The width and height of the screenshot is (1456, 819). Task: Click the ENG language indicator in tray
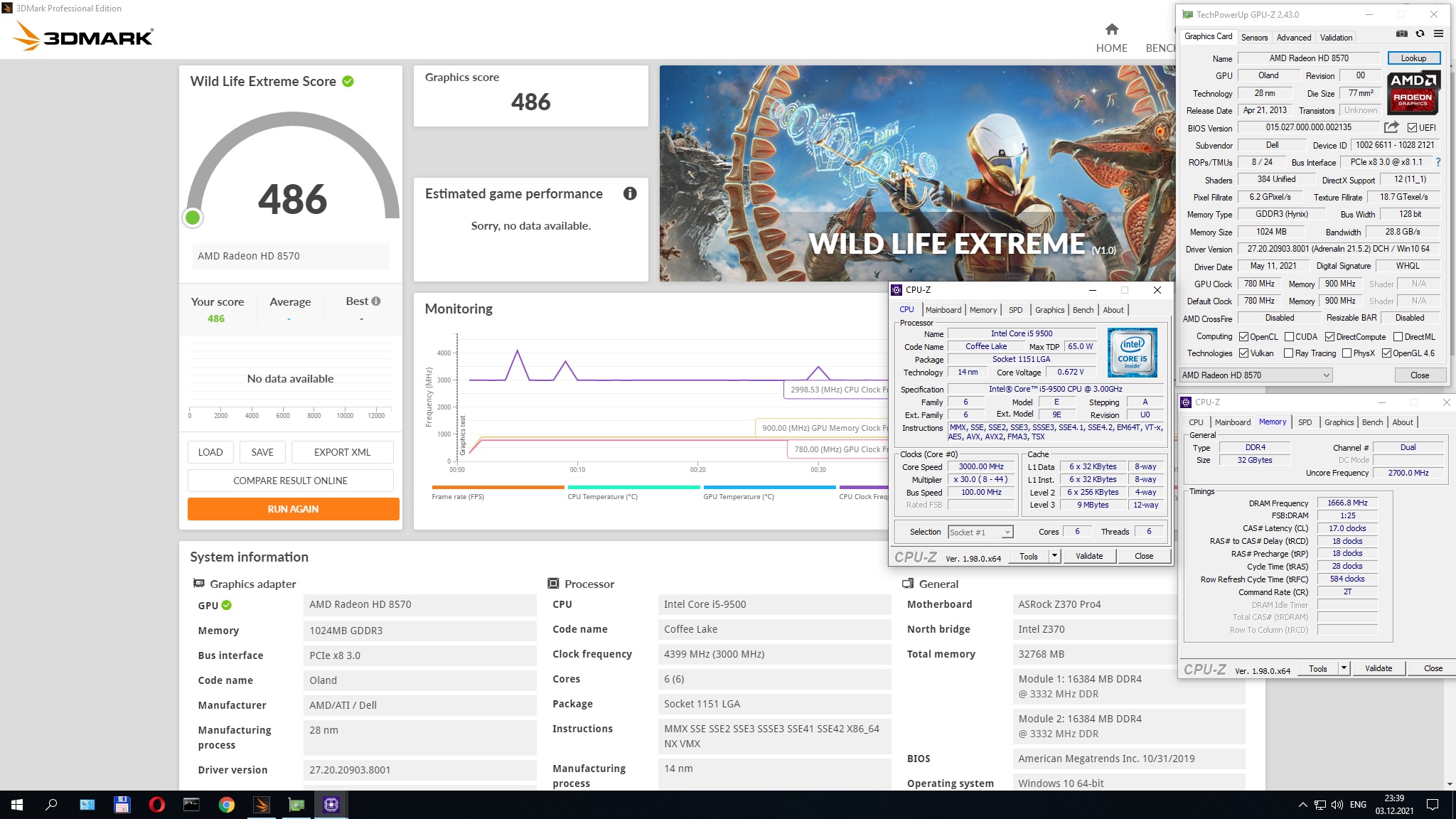tap(1358, 805)
